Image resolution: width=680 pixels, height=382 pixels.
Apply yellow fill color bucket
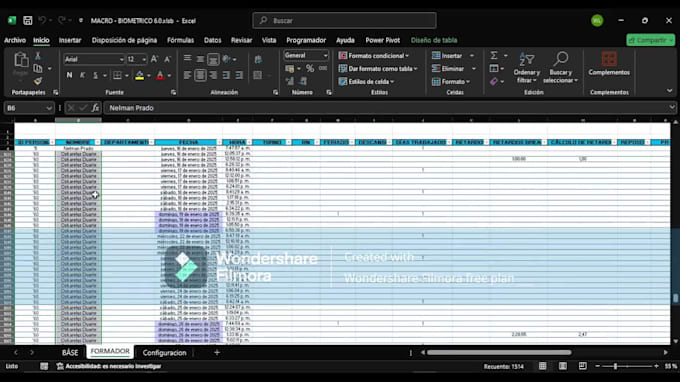coord(140,75)
